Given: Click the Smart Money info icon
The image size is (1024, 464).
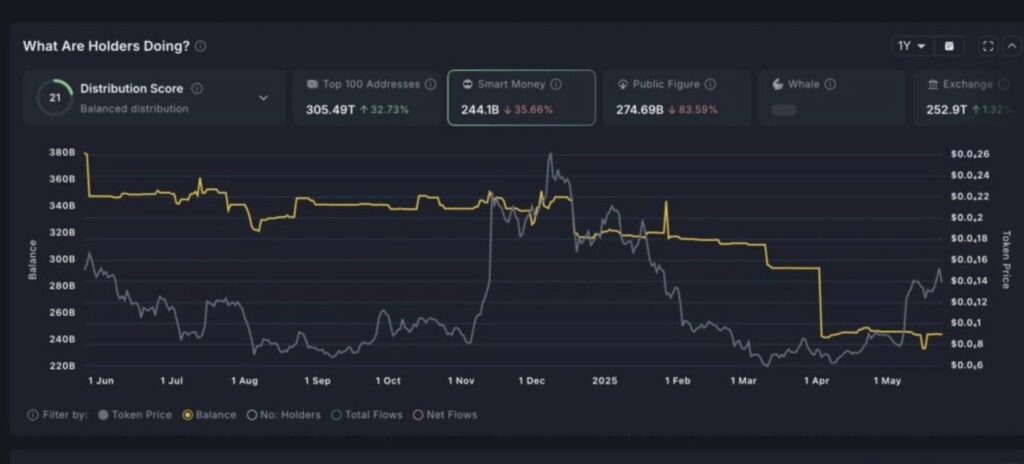Looking at the screenshot, I should coord(556,85).
